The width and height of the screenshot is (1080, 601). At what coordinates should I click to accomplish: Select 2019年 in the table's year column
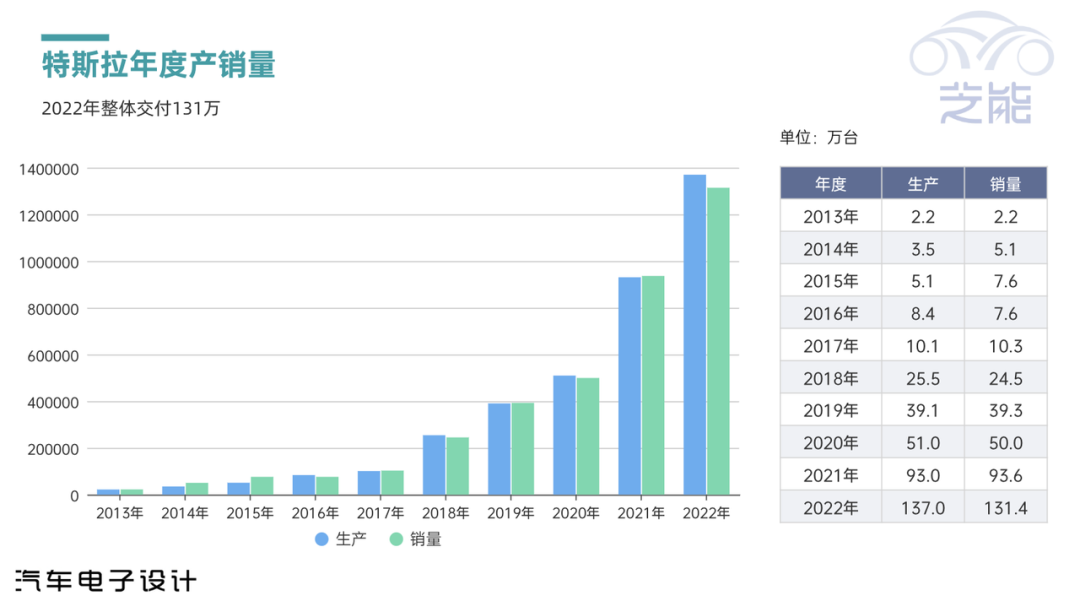(831, 411)
